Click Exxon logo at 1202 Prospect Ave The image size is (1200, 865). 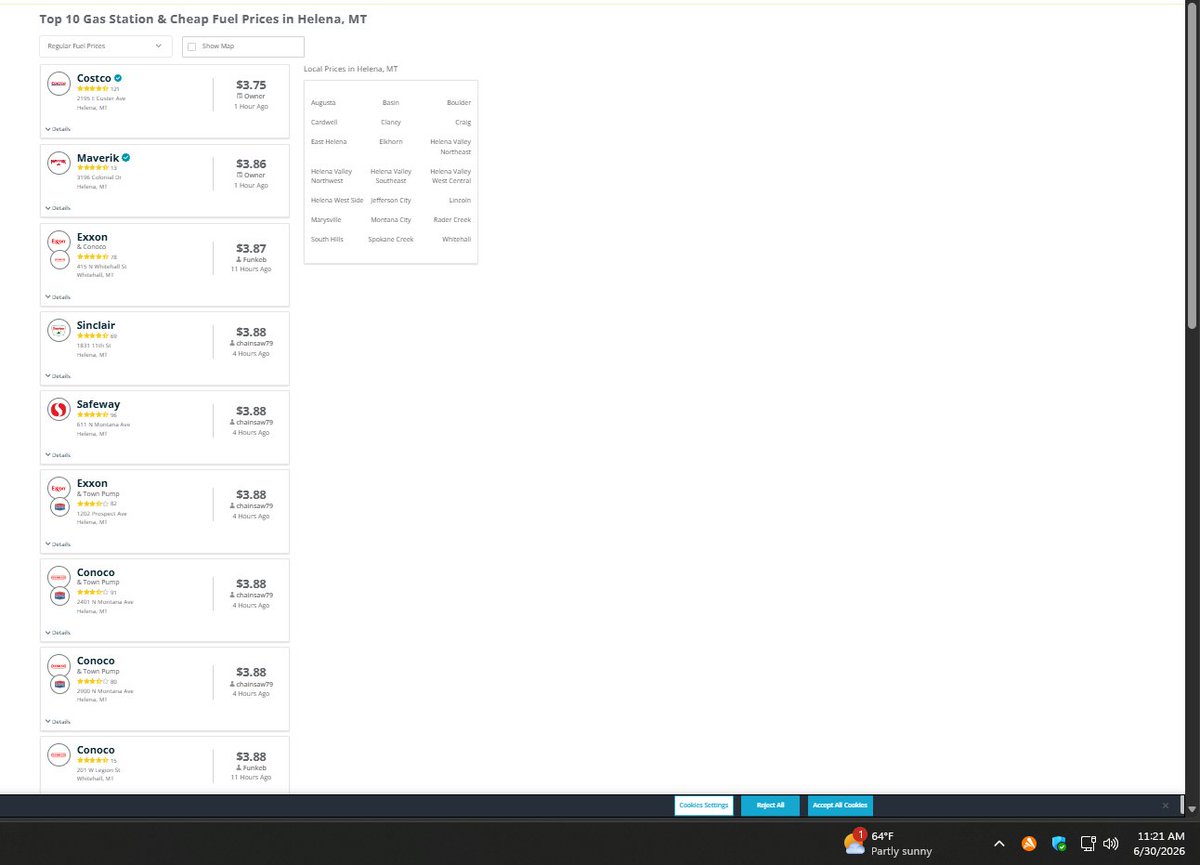point(59,488)
